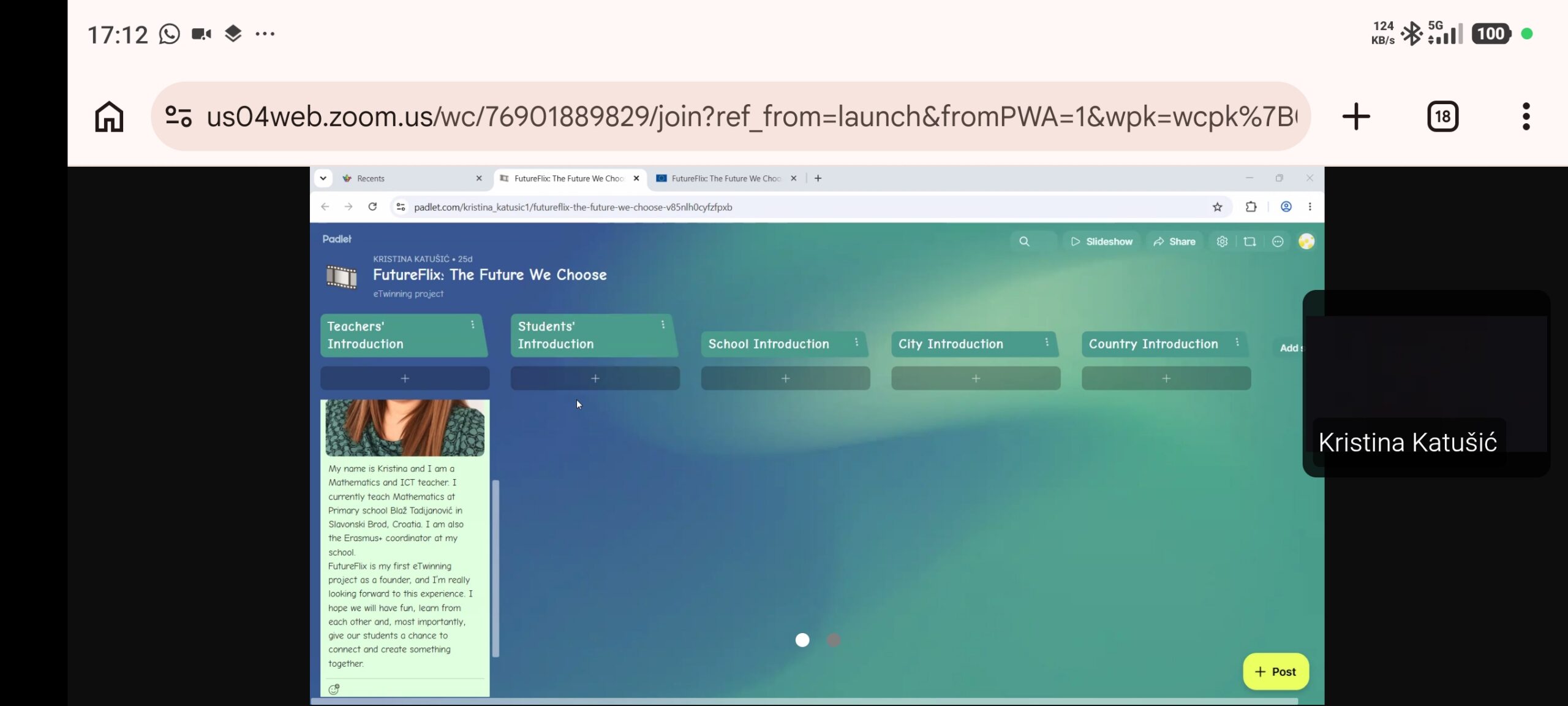Open the more options ellipsis in Padlet header

coord(1278,241)
